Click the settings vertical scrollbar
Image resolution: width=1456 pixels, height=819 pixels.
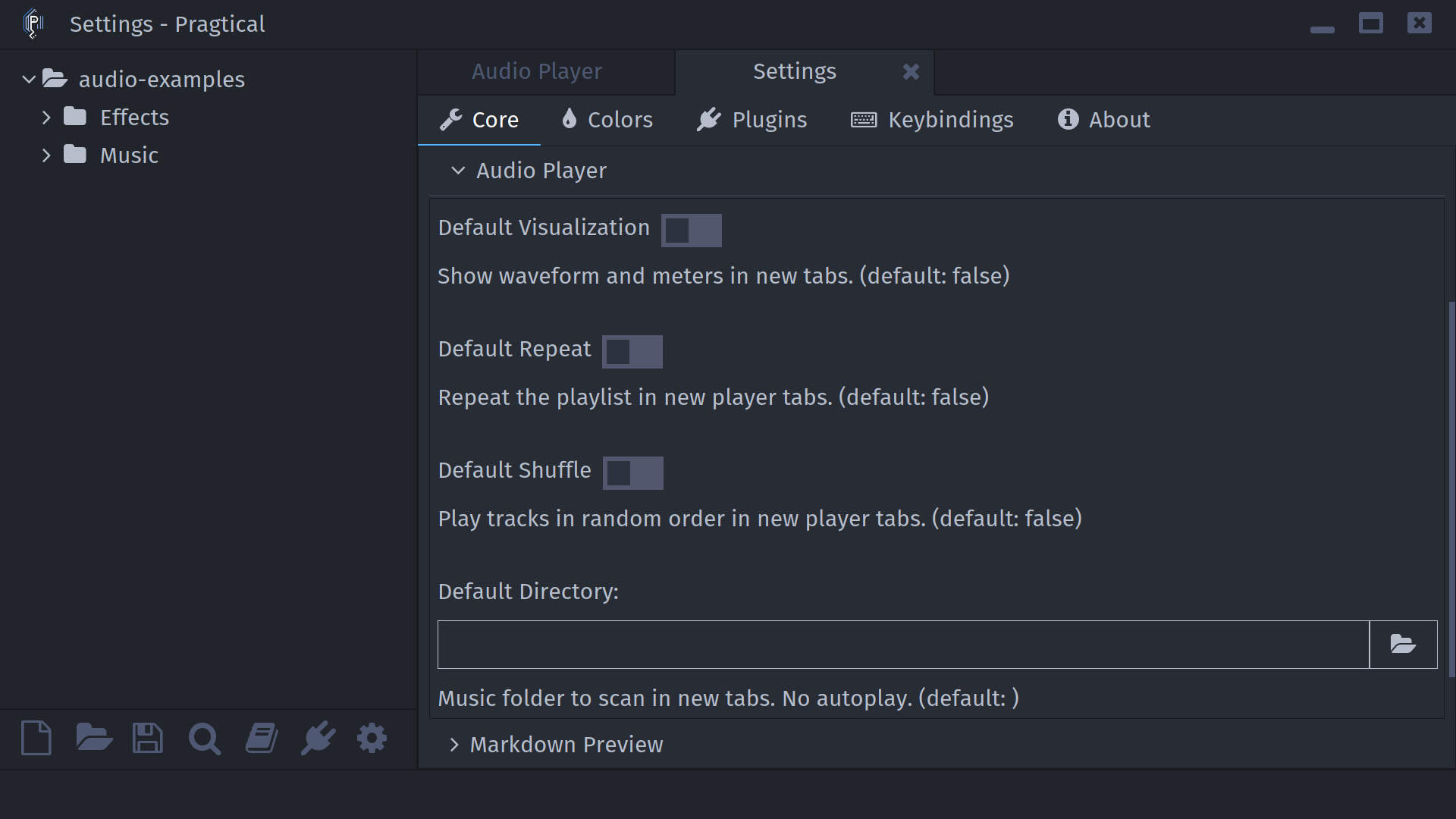(1451, 489)
